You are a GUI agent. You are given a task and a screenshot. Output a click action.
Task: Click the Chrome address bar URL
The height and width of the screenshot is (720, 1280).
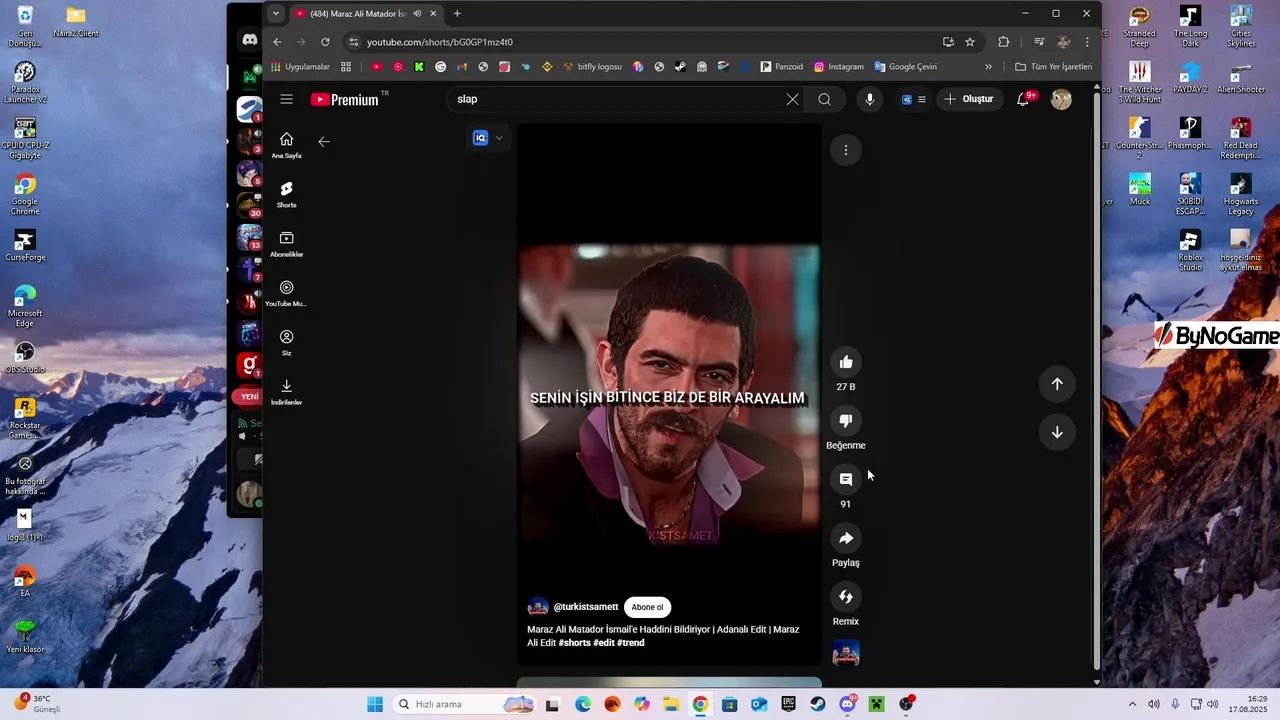(x=440, y=42)
